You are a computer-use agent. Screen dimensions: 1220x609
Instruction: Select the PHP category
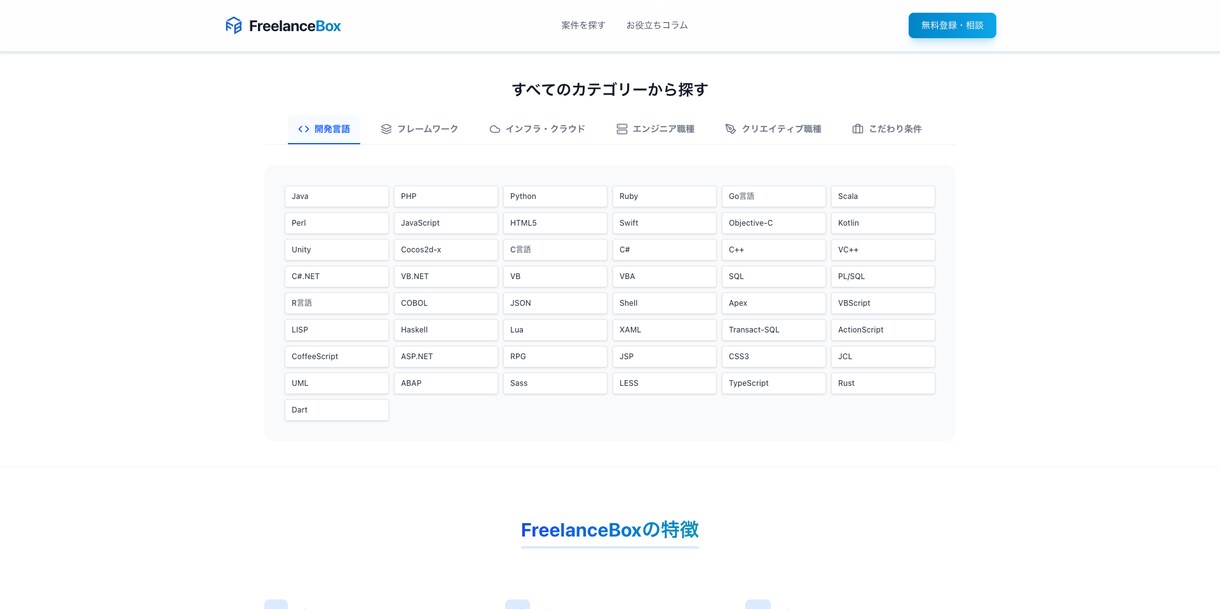click(x=446, y=197)
